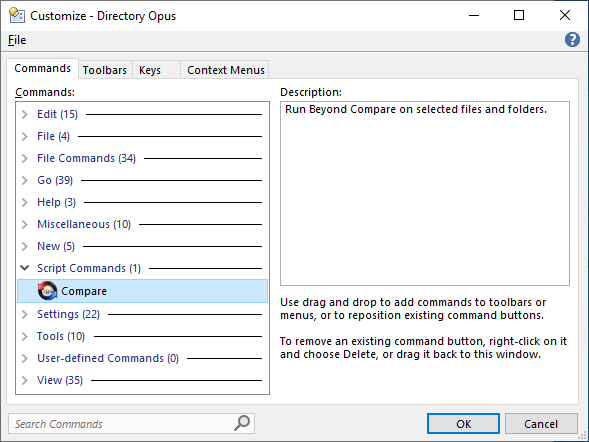Expand the New (5) category chevron

point(25,246)
